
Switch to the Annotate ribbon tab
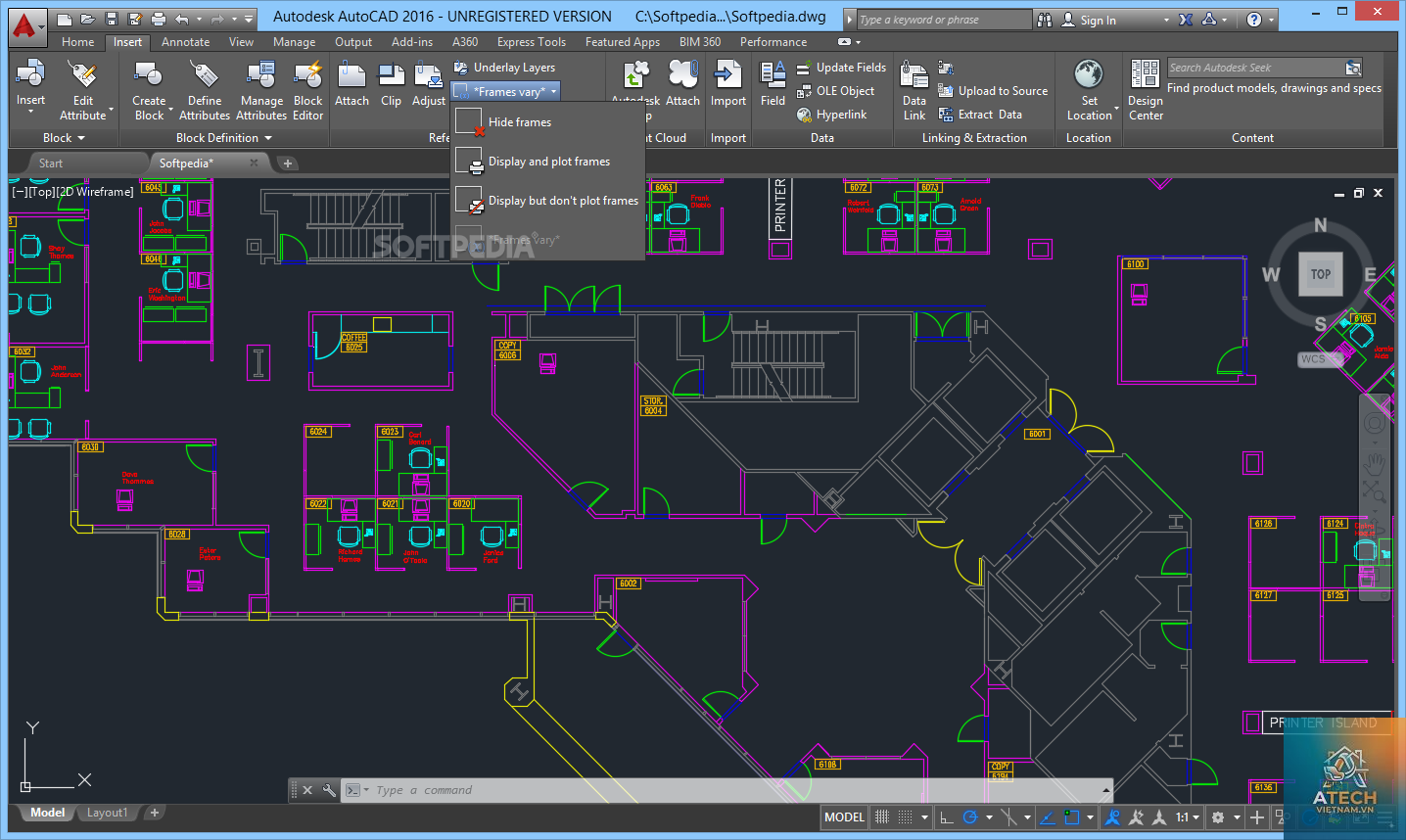tap(185, 42)
